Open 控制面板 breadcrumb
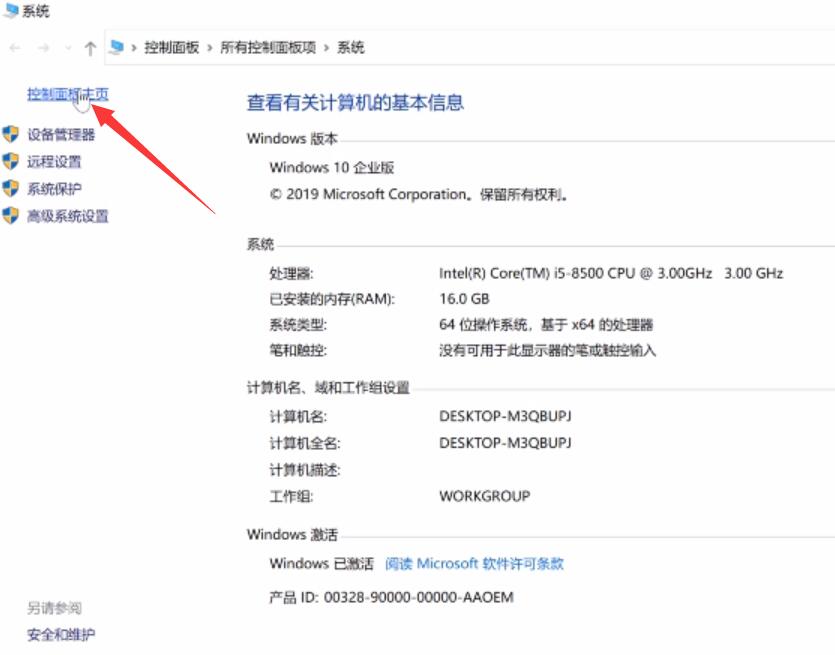835x655 pixels. tap(171, 48)
